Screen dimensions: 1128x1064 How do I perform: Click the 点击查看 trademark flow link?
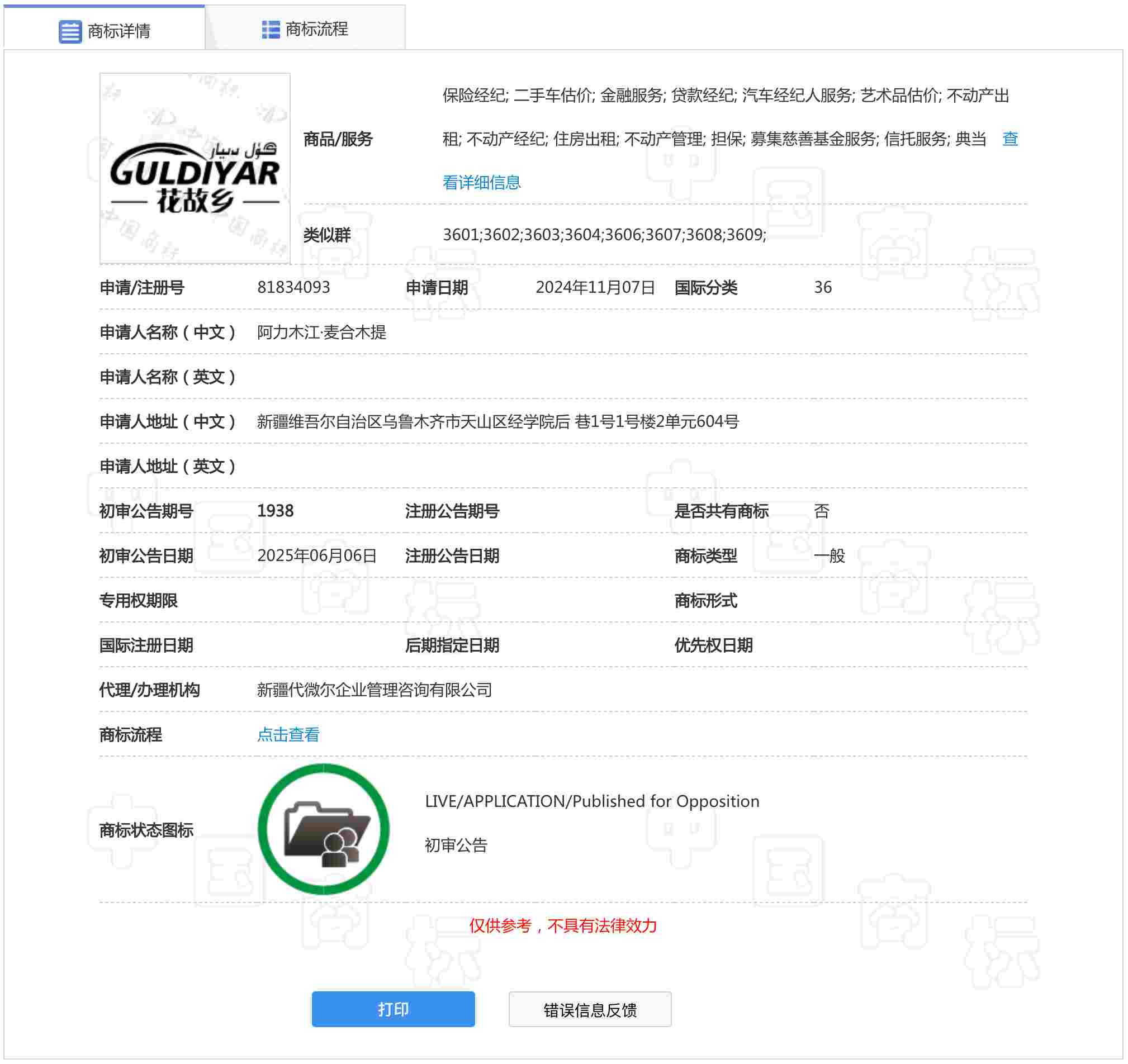click(288, 735)
